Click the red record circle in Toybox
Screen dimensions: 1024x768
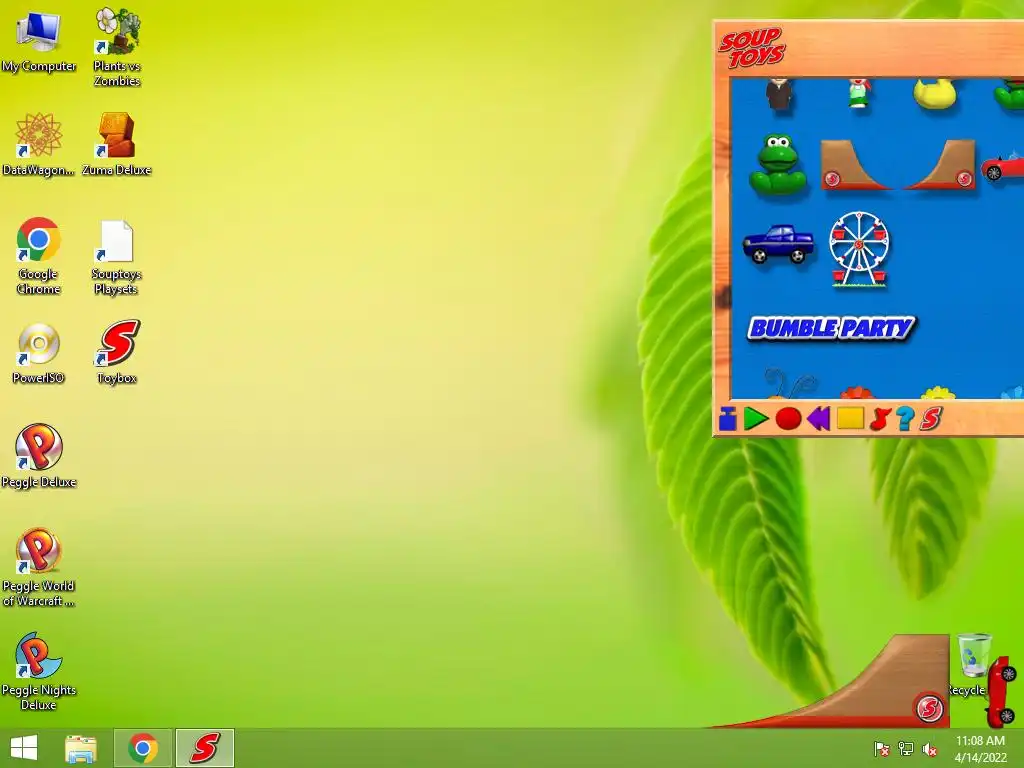788,419
